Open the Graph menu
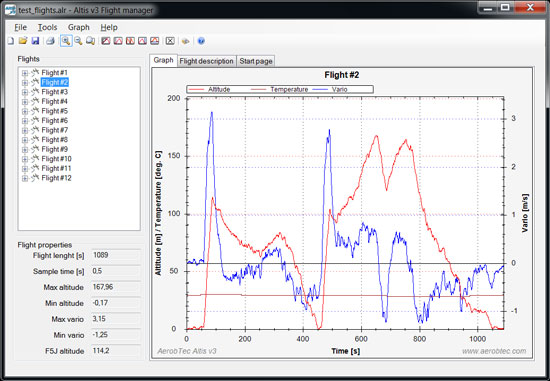 point(79,27)
